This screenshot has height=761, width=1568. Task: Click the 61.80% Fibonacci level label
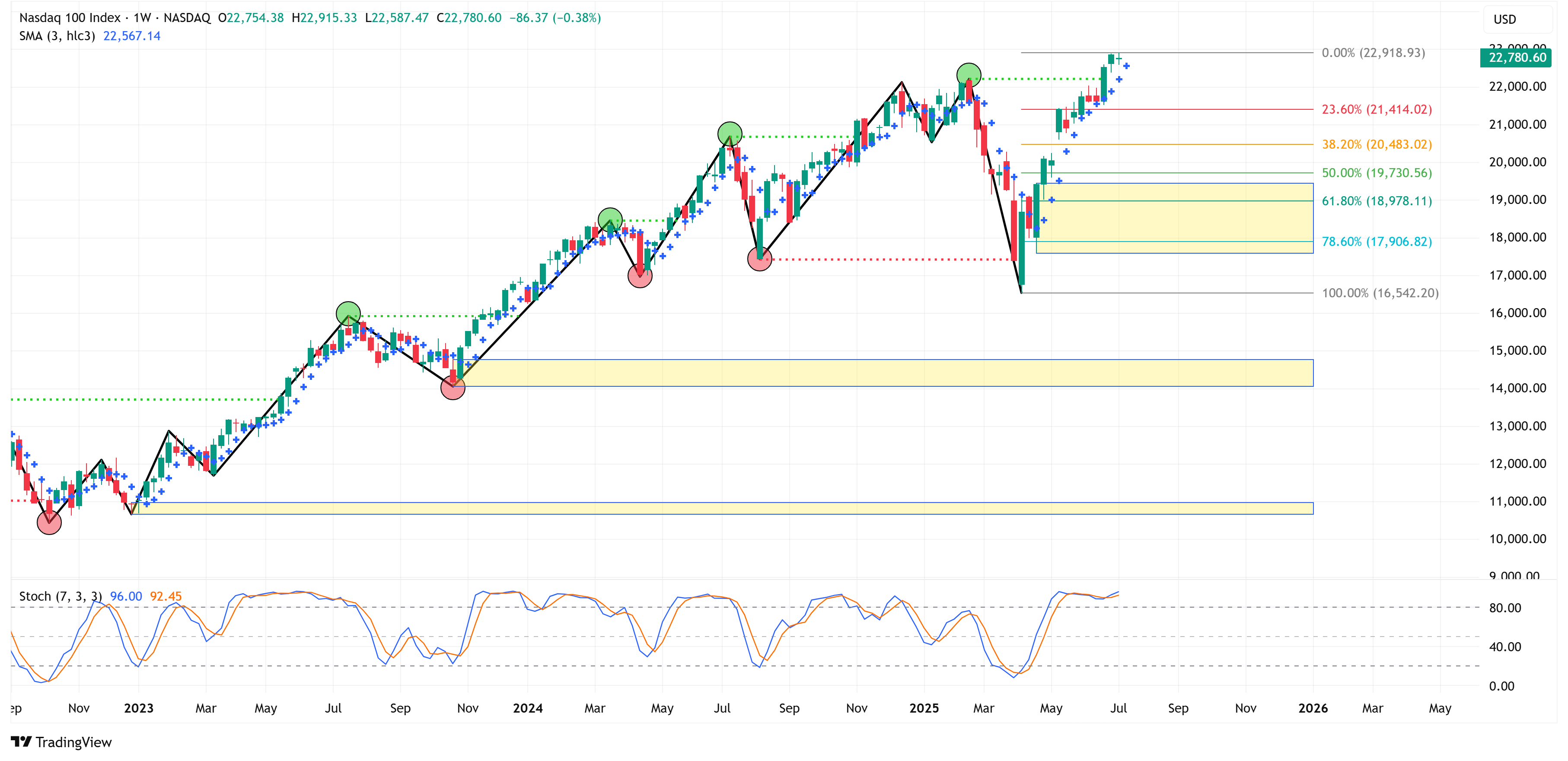[x=1376, y=201]
